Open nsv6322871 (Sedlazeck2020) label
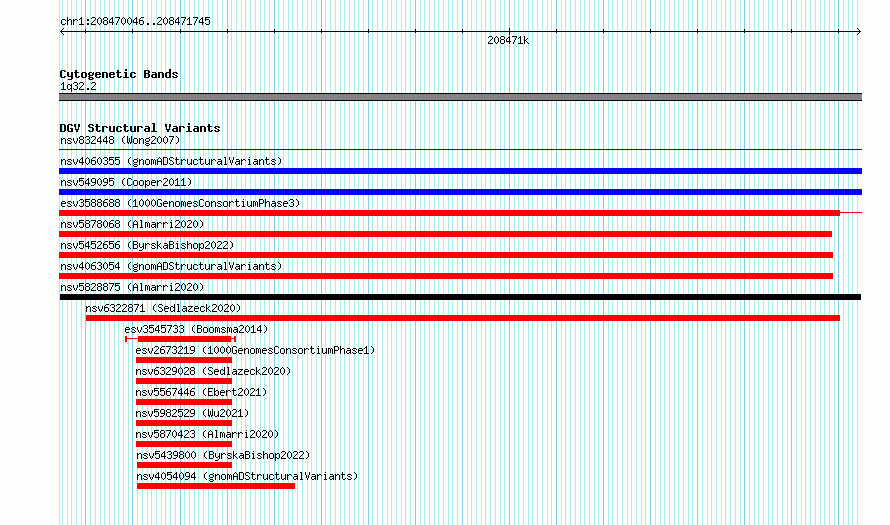 [163, 308]
